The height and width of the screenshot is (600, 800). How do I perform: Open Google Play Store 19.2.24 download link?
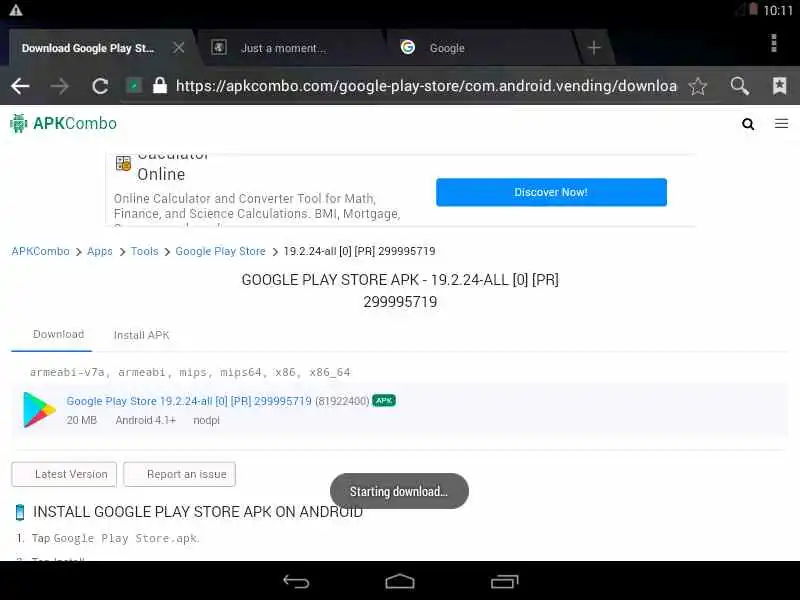[189, 401]
